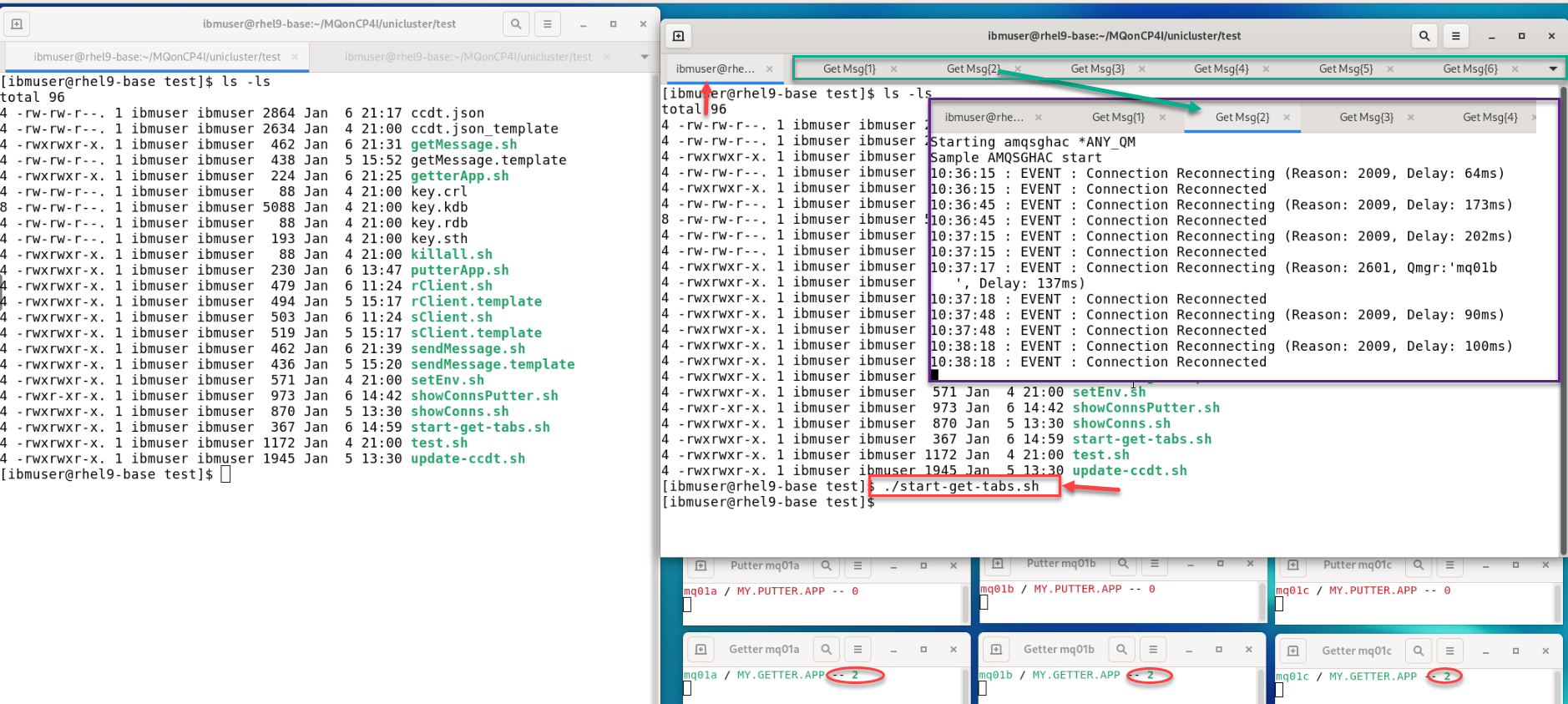Close the Get Msg{1} tab in top bar
This screenshot has height=704, width=1568.
(893, 68)
